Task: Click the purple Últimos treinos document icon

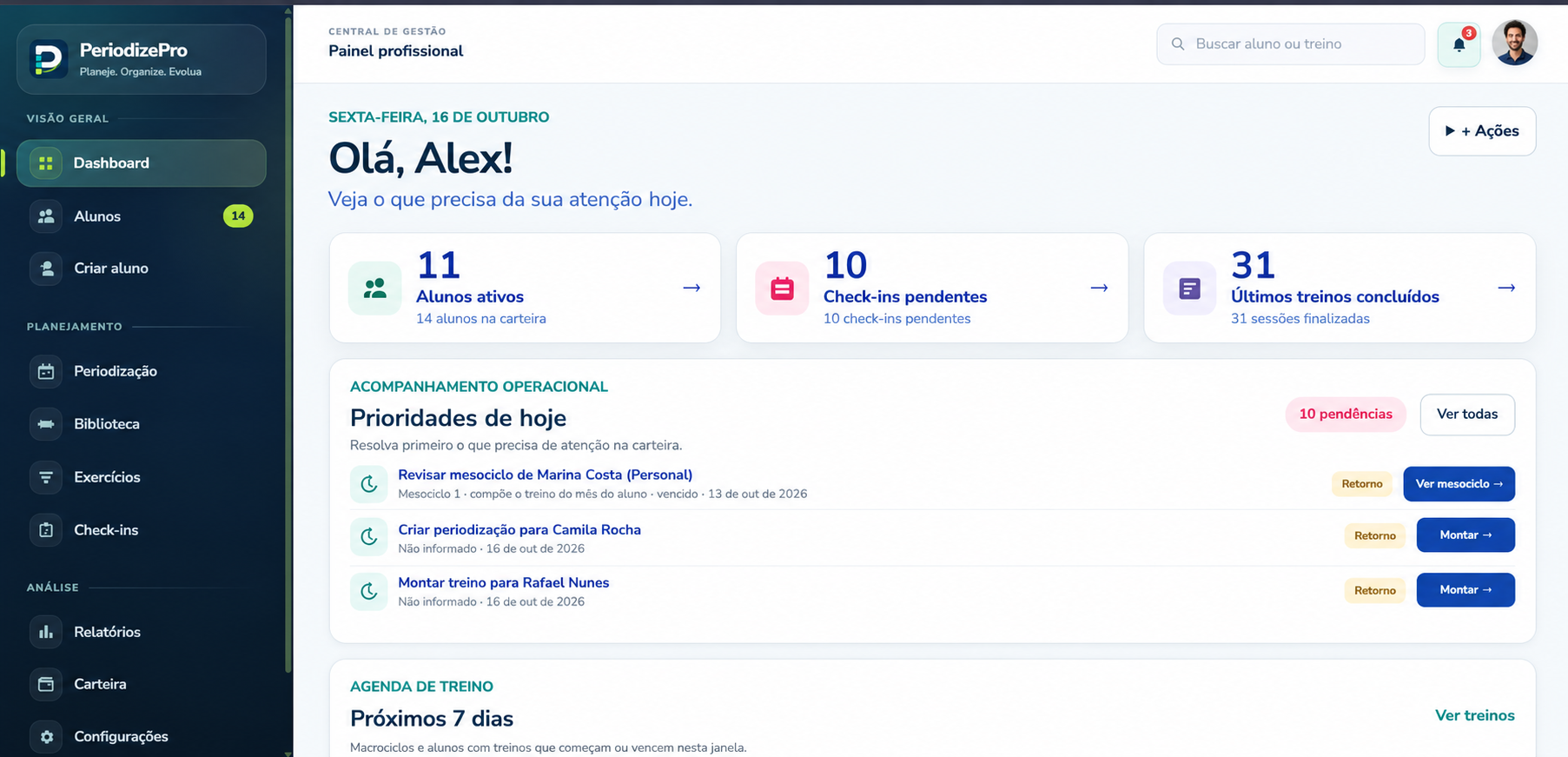Action: point(1189,289)
